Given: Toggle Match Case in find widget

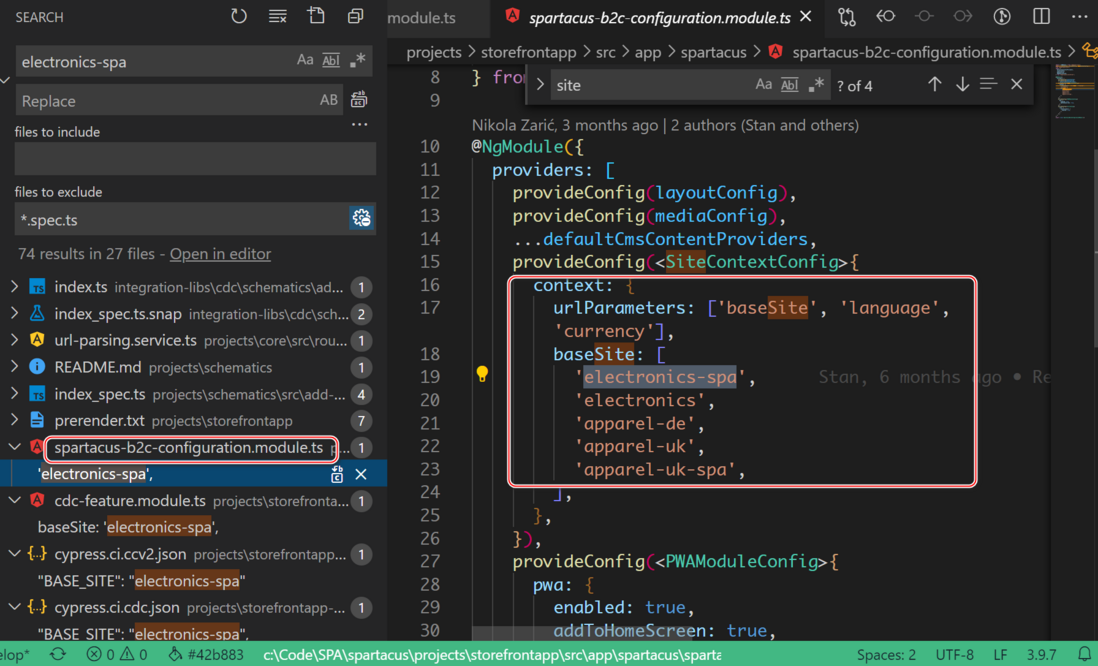Looking at the screenshot, I should (x=763, y=85).
